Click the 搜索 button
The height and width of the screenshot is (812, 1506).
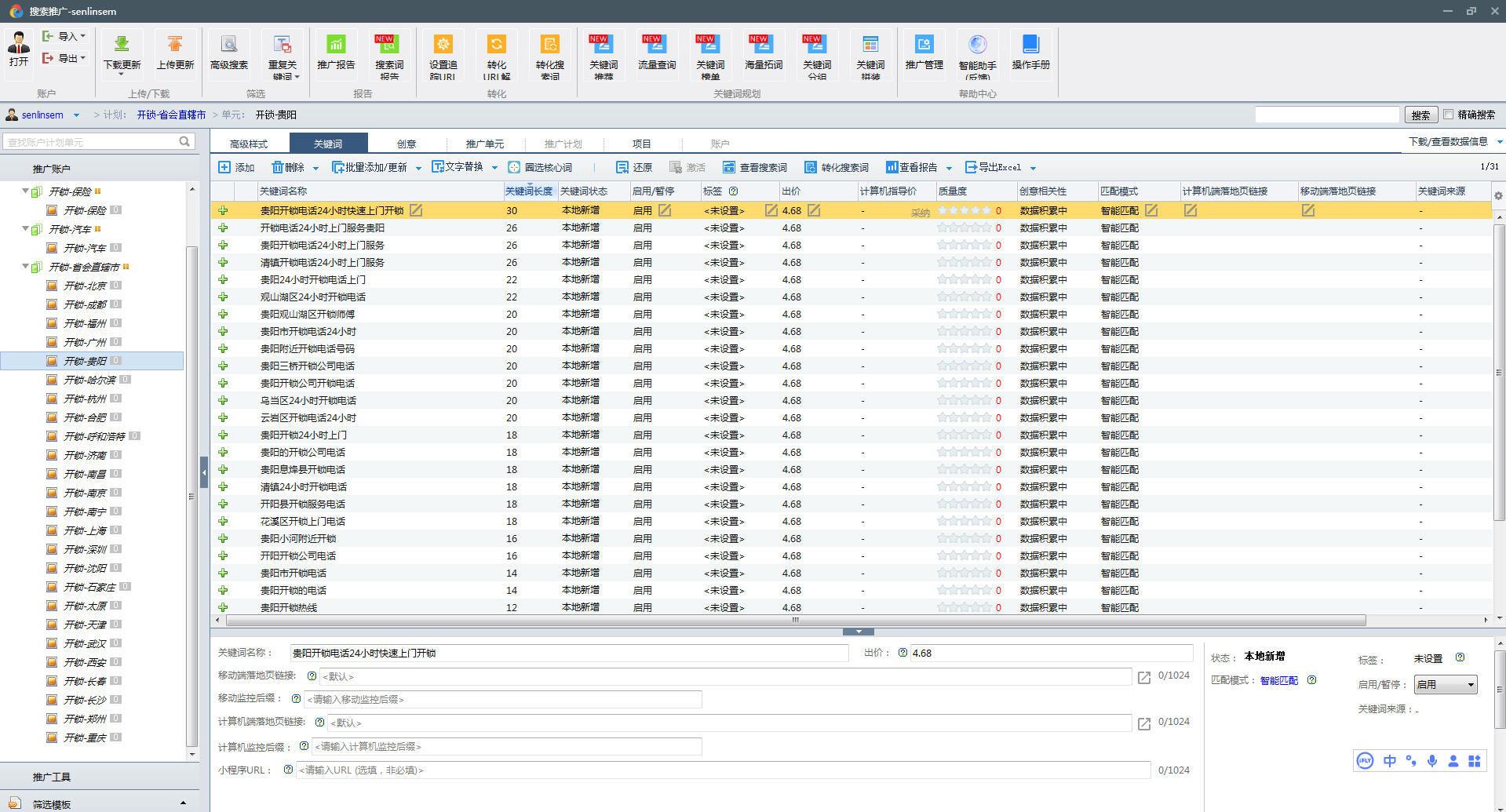point(1420,115)
